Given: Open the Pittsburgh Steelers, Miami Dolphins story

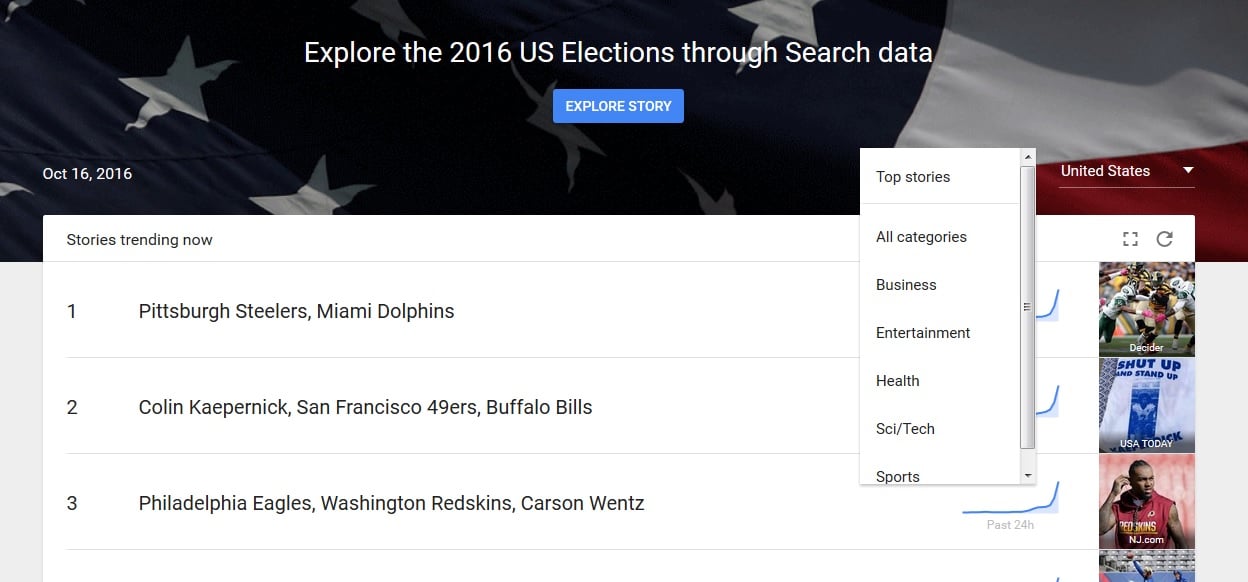Looking at the screenshot, I should tap(296, 311).
